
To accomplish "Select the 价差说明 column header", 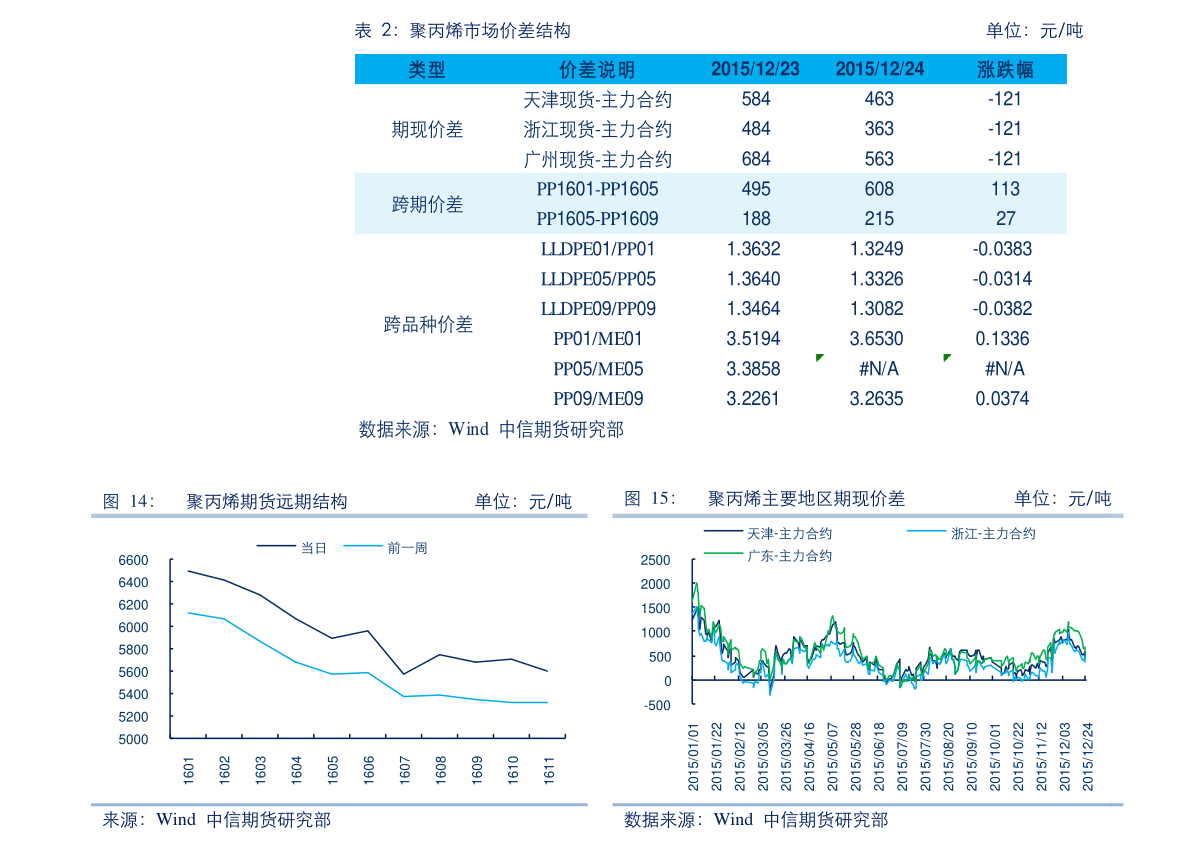I will point(597,70).
